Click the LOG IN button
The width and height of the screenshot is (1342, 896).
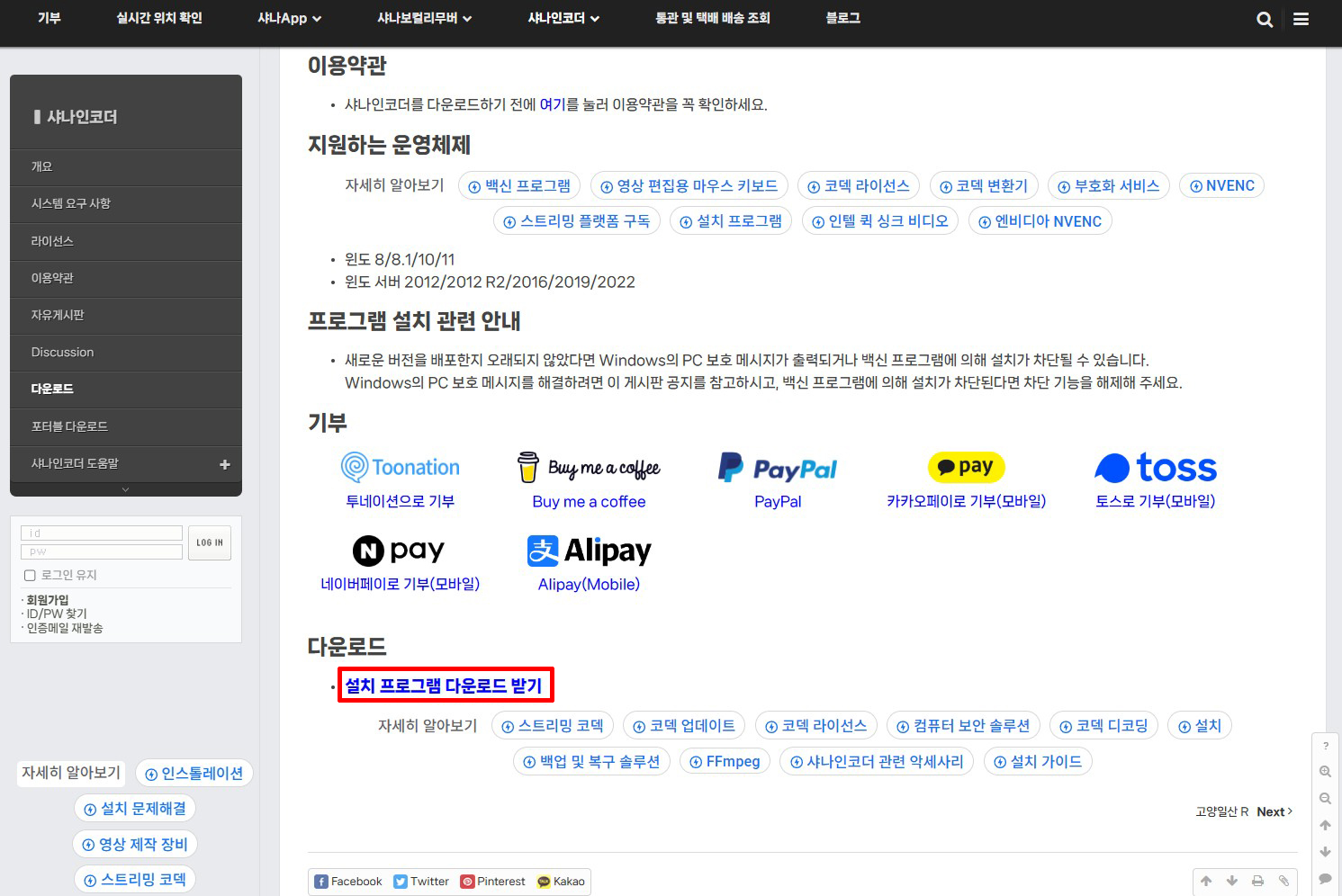(210, 542)
